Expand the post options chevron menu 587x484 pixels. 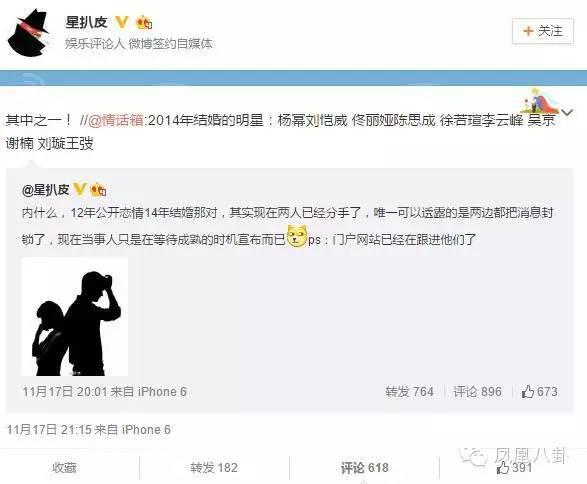click(568, 112)
